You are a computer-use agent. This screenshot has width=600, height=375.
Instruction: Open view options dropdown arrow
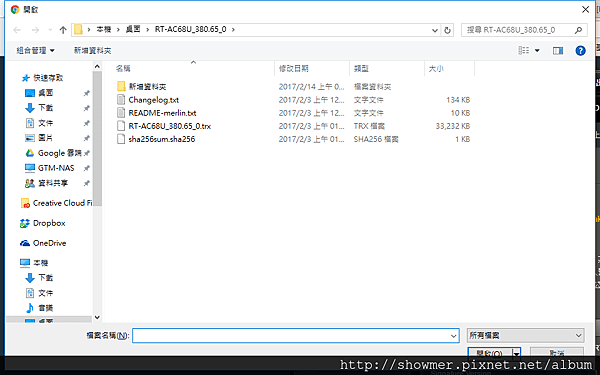(x=537, y=51)
